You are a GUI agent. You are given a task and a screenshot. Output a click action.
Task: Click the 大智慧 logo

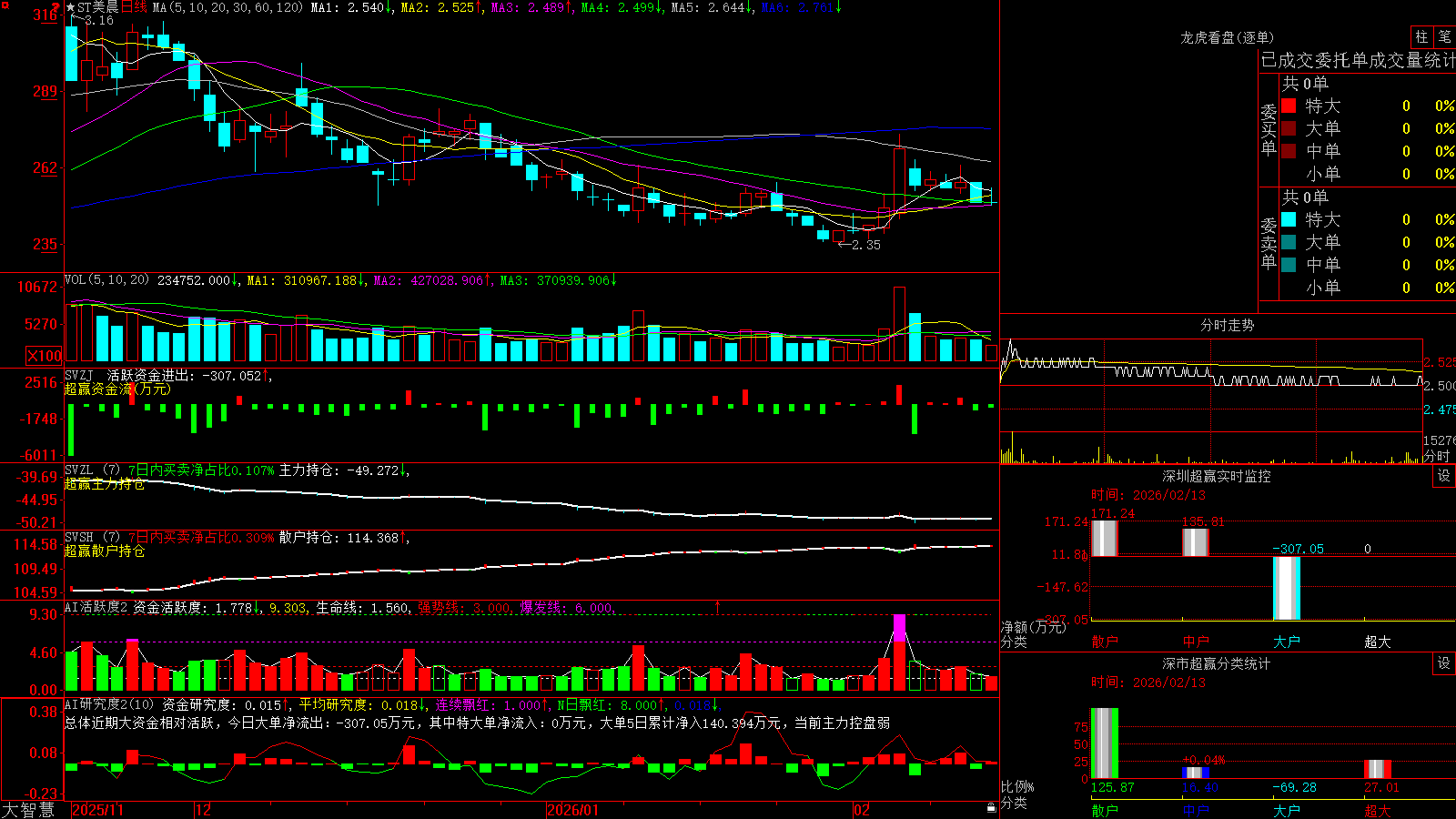click(x=27, y=810)
